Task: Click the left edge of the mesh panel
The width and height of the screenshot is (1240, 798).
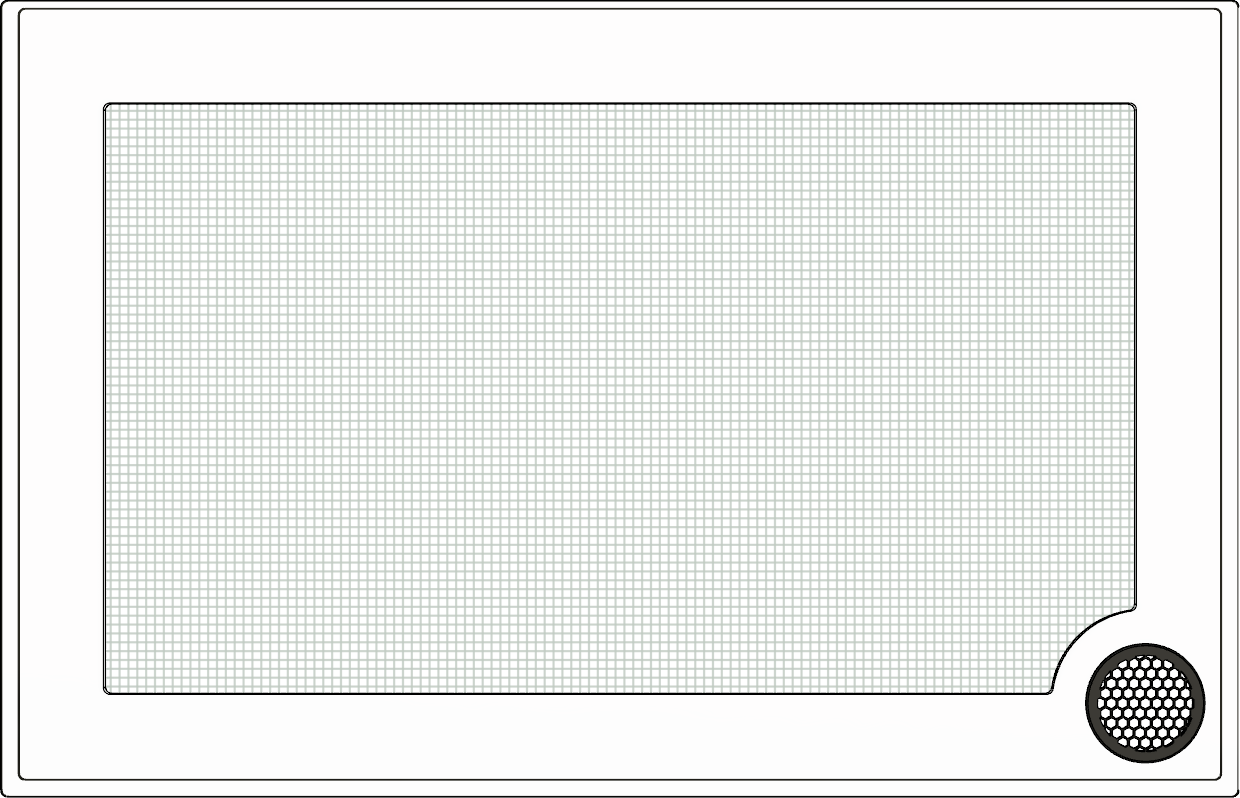Action: click(x=104, y=398)
